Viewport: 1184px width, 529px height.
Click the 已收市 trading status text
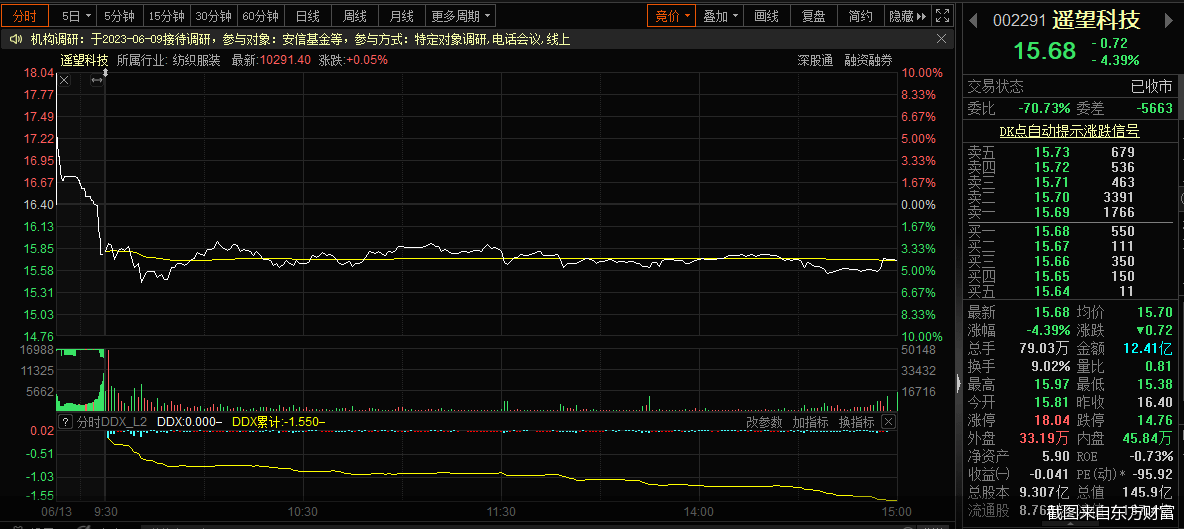(1152, 86)
